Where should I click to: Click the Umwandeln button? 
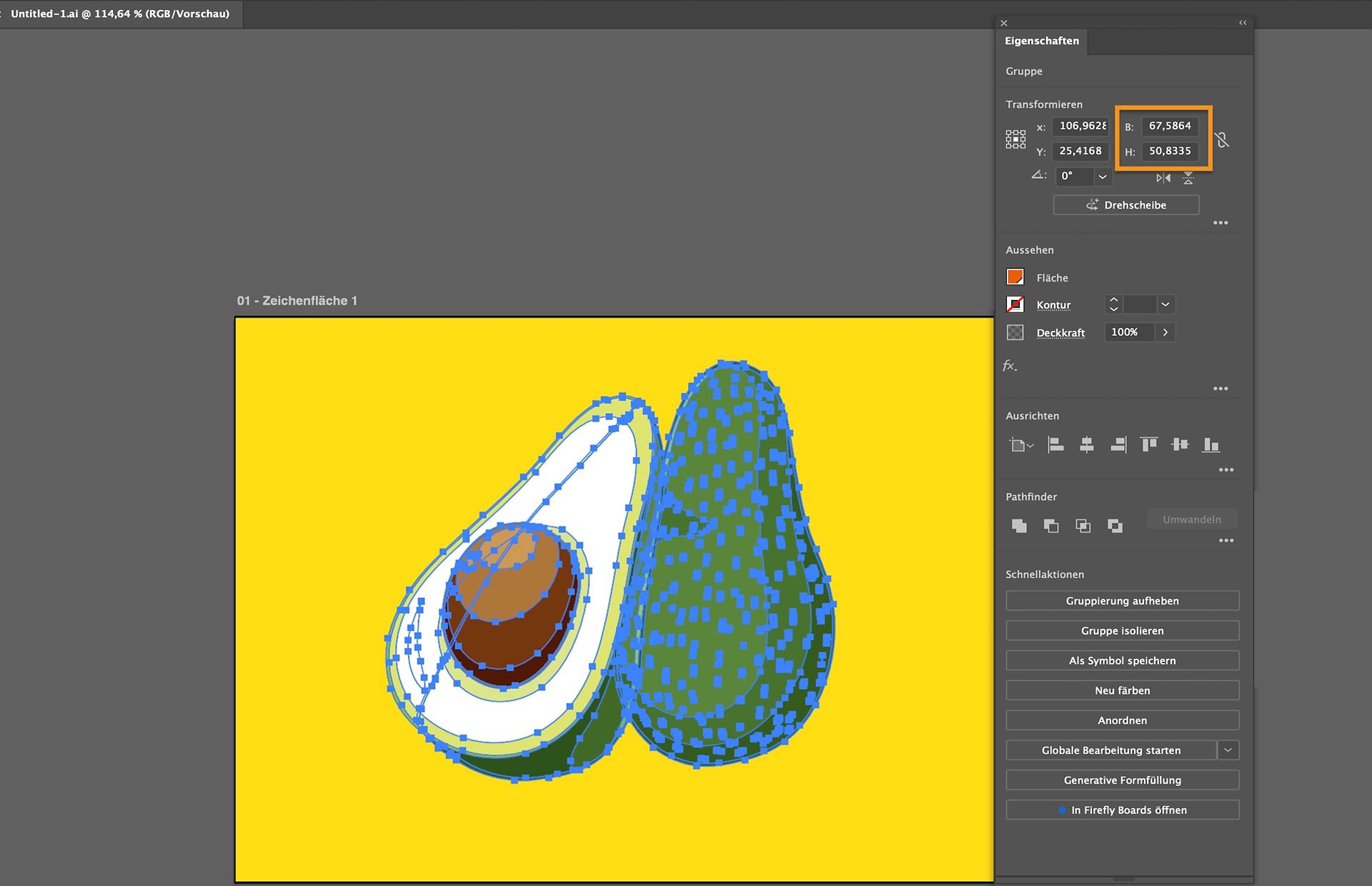click(x=1192, y=519)
